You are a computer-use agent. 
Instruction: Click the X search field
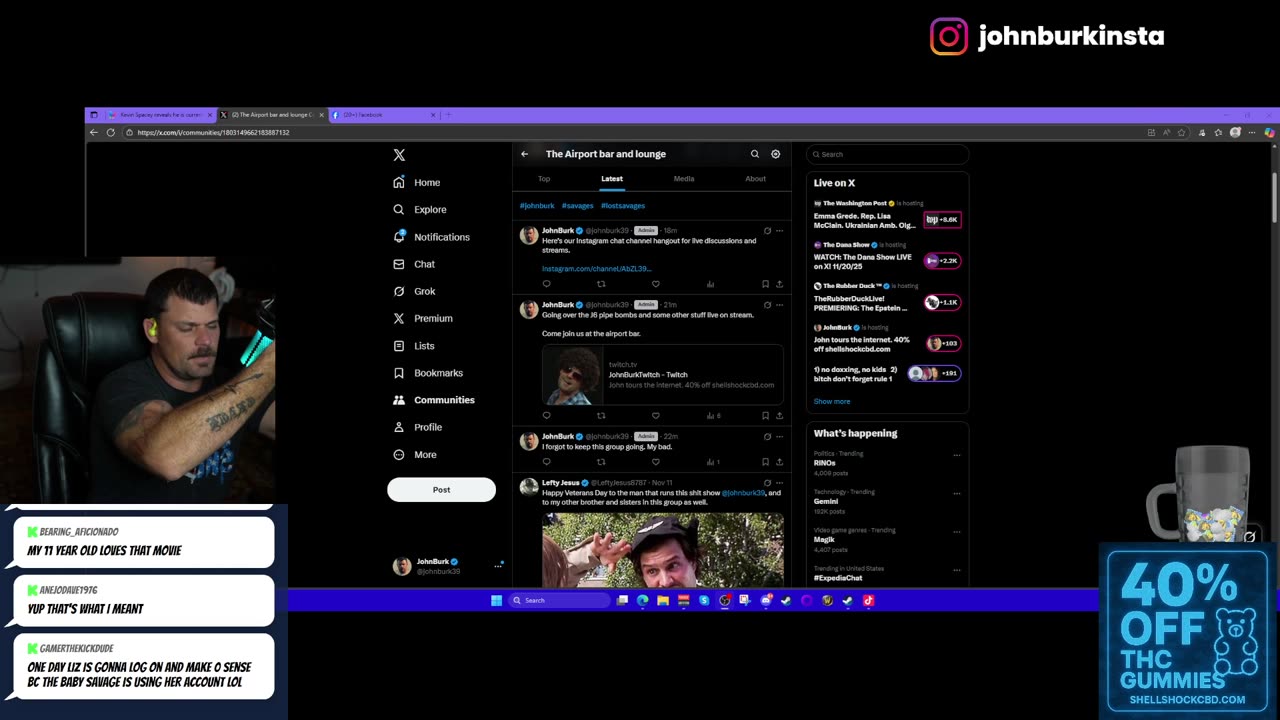pyautogui.click(x=888, y=154)
